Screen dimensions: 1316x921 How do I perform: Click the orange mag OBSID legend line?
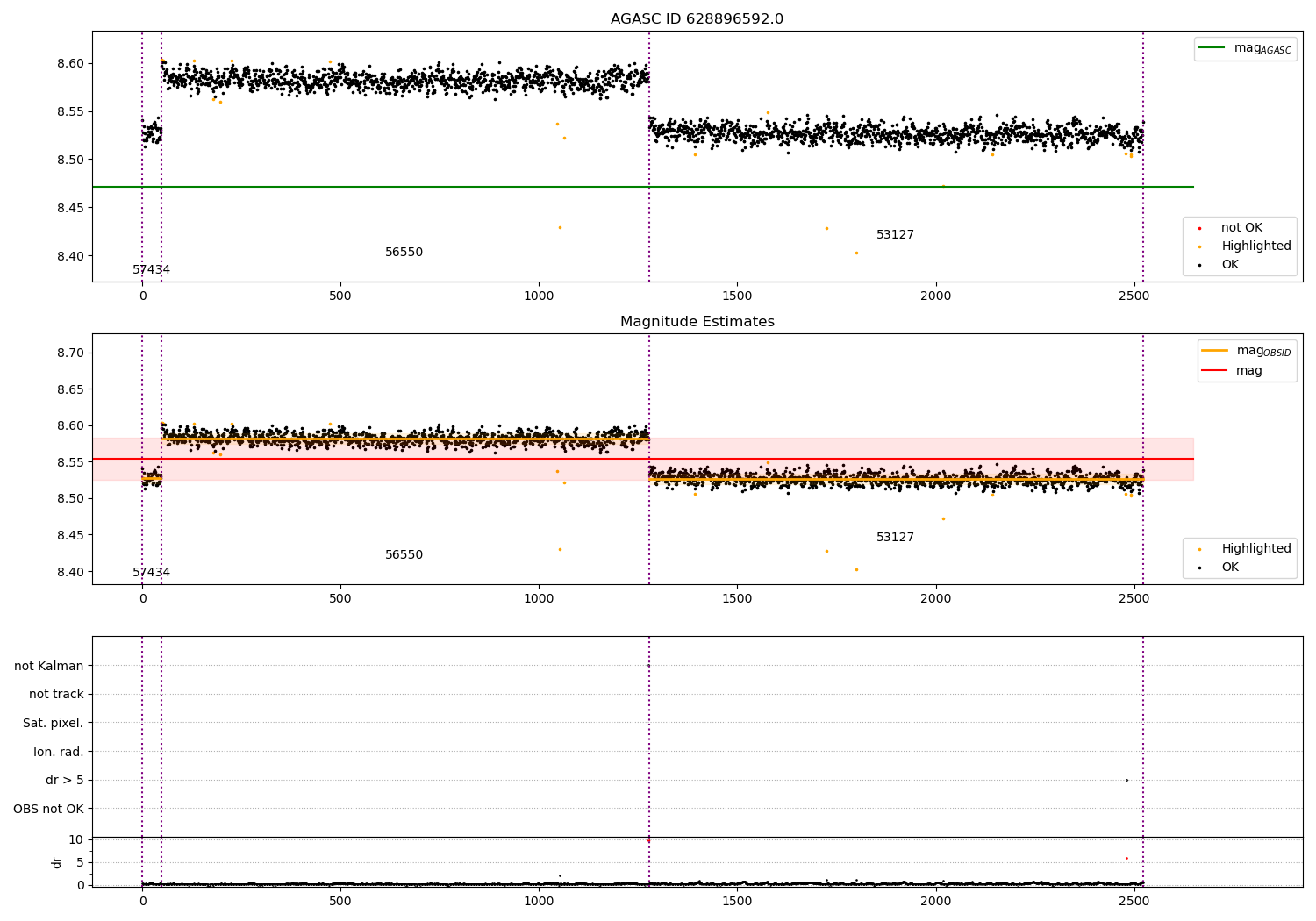coord(1214,351)
